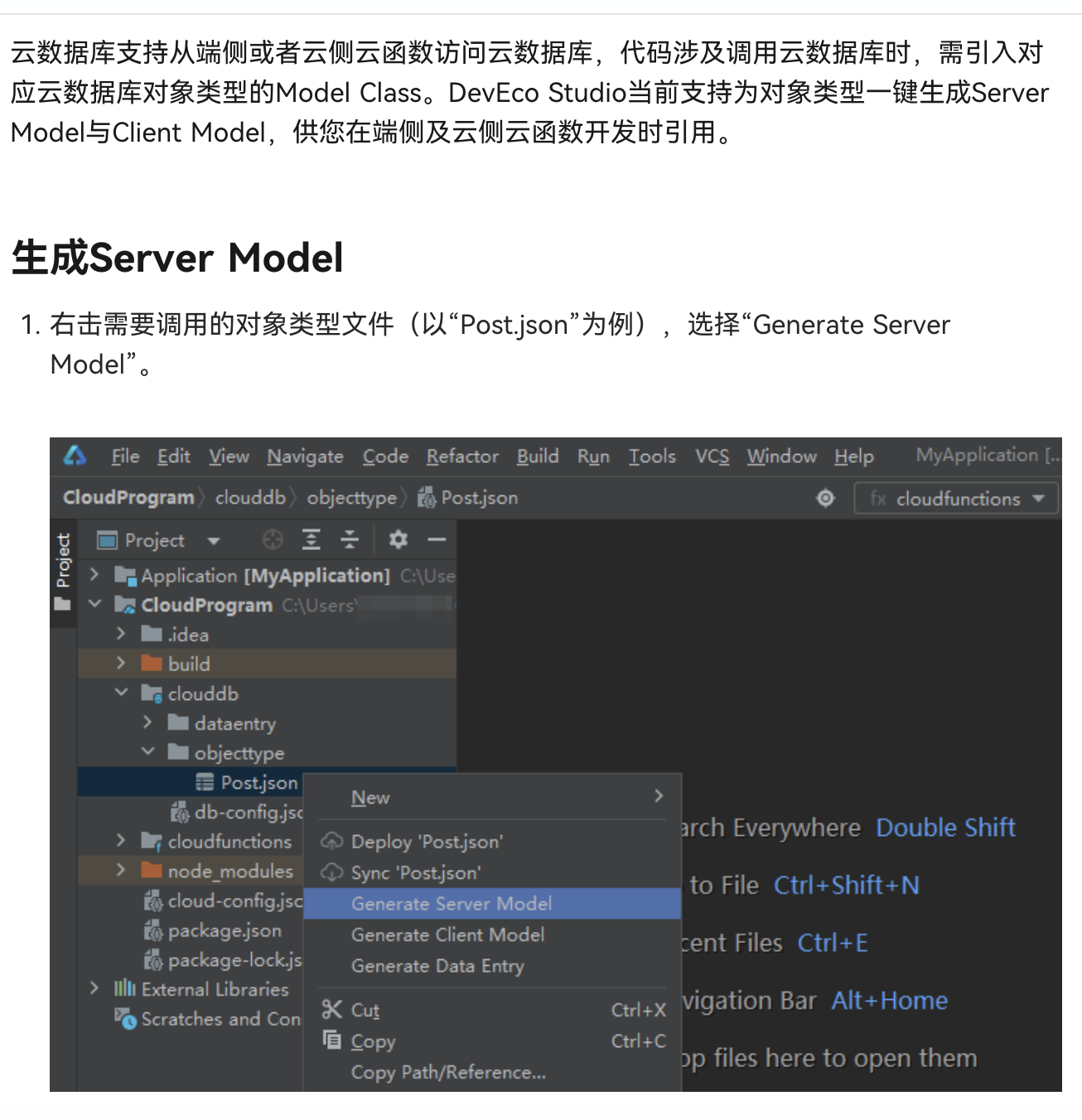Click the clouddb folder icon
Screen dimensions: 1082x1120
pyautogui.click(x=152, y=693)
